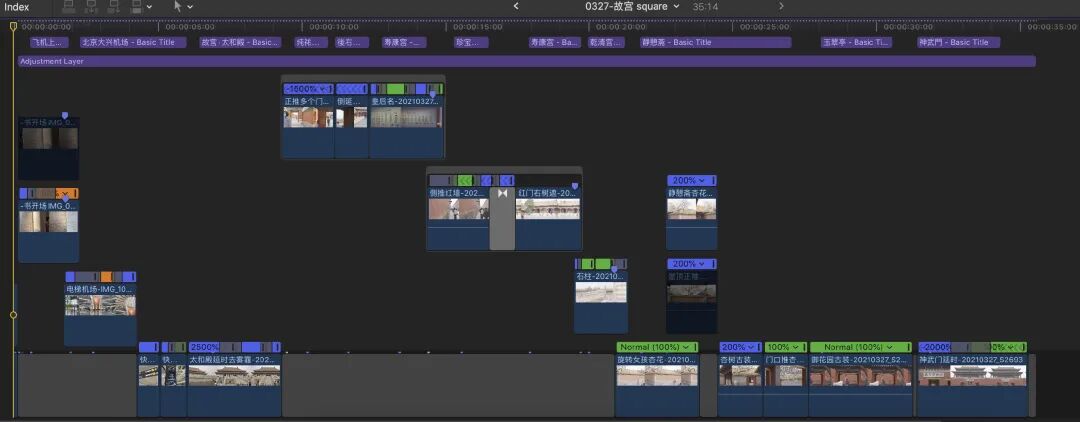Open the 200% retime menu on 杏树古装 clip
This screenshot has height=422, width=1080.
(x=740, y=347)
